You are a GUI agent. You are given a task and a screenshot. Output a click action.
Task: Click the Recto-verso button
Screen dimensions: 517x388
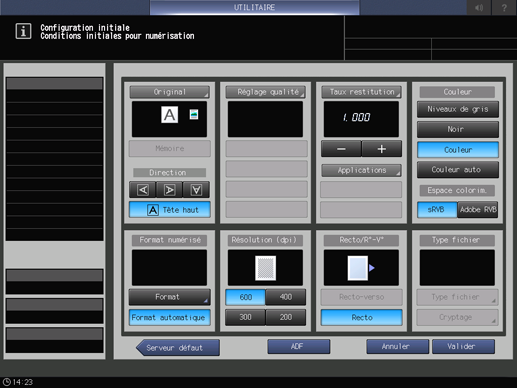(x=362, y=297)
